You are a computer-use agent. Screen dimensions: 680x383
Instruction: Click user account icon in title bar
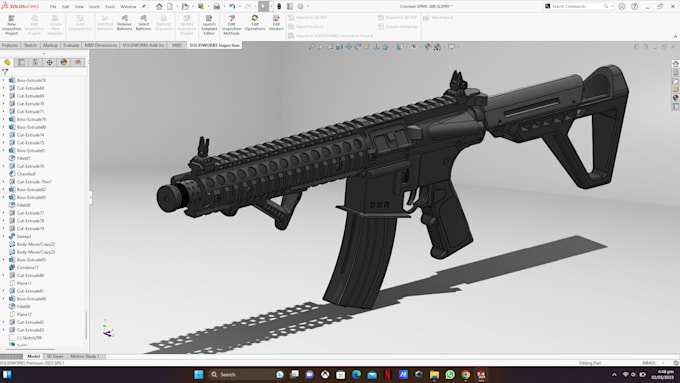(x=621, y=7)
